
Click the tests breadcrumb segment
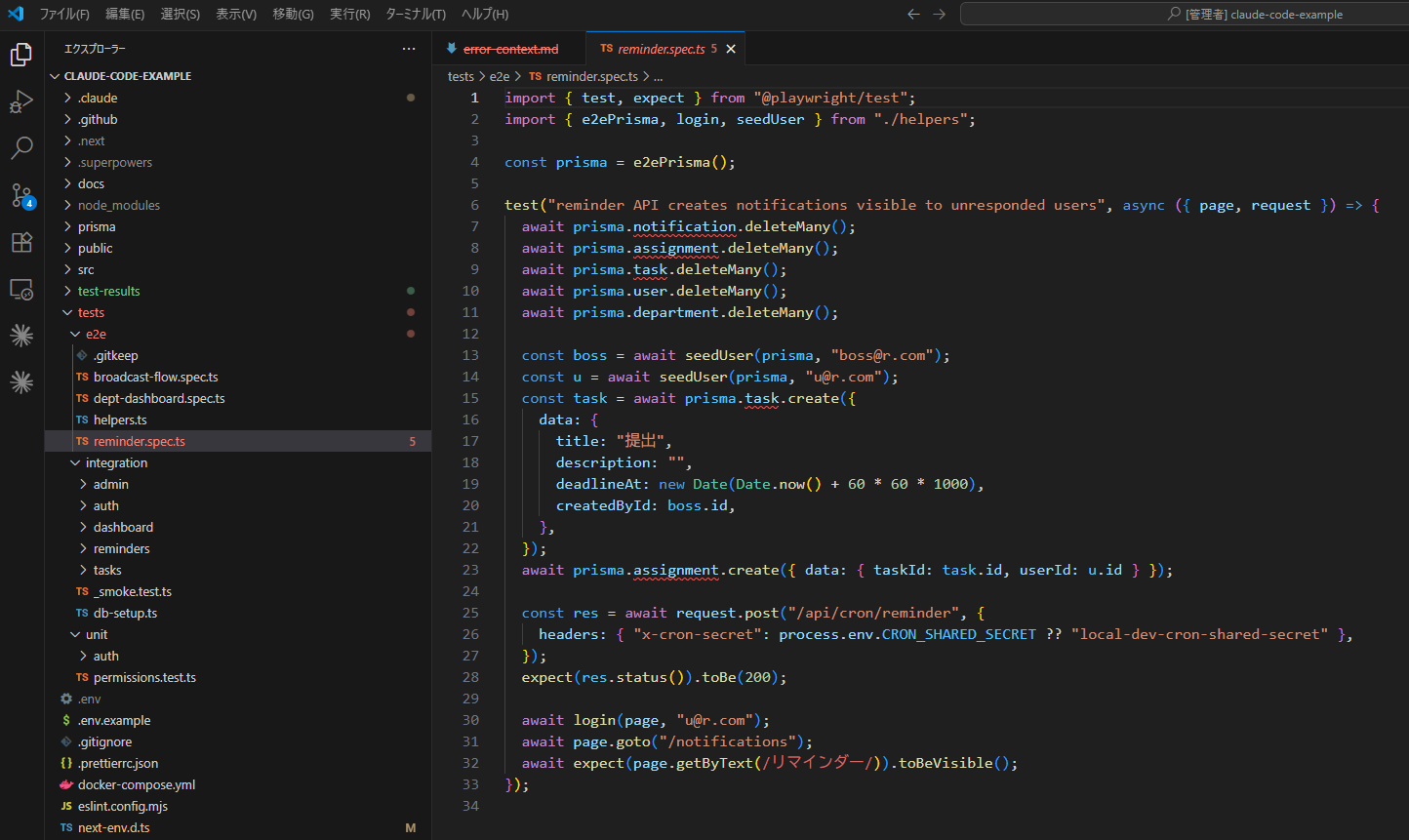click(x=461, y=76)
